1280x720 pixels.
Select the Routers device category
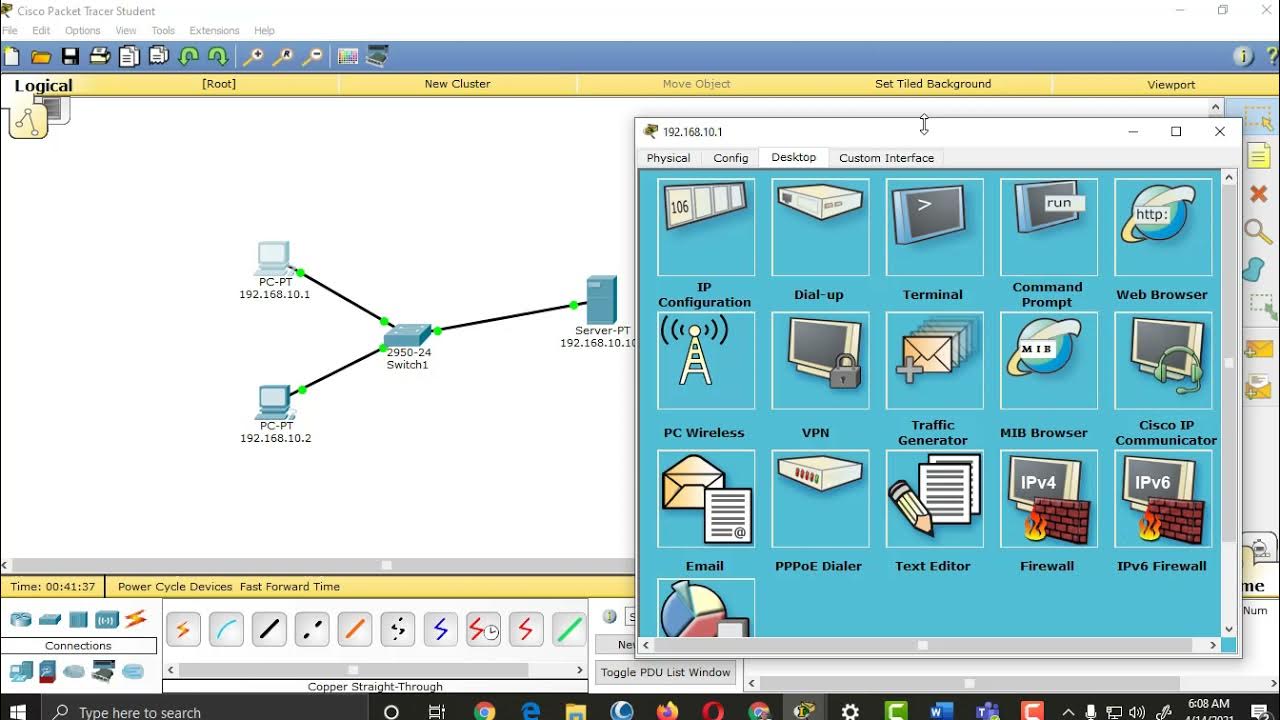[21, 619]
